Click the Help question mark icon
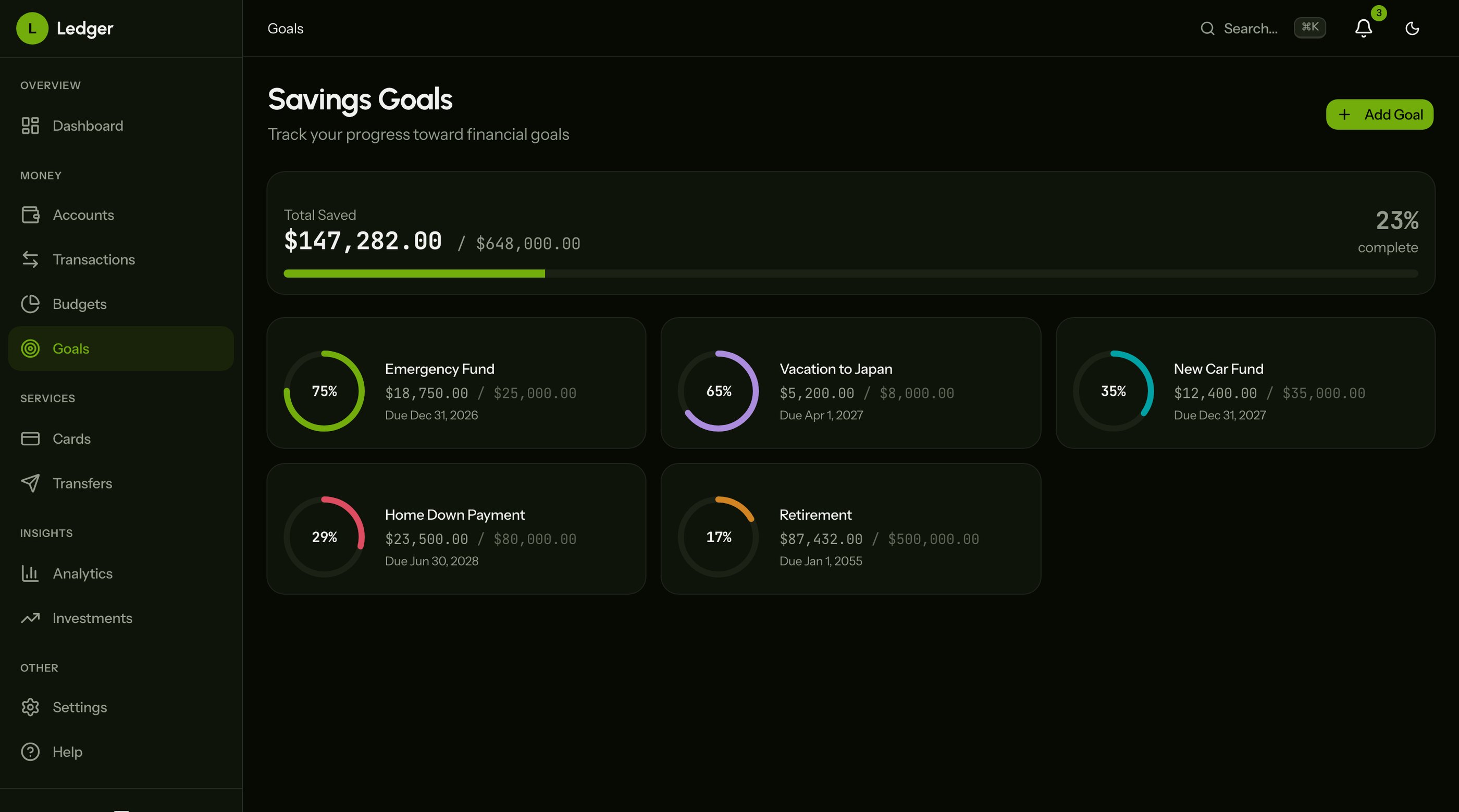 click(30, 752)
